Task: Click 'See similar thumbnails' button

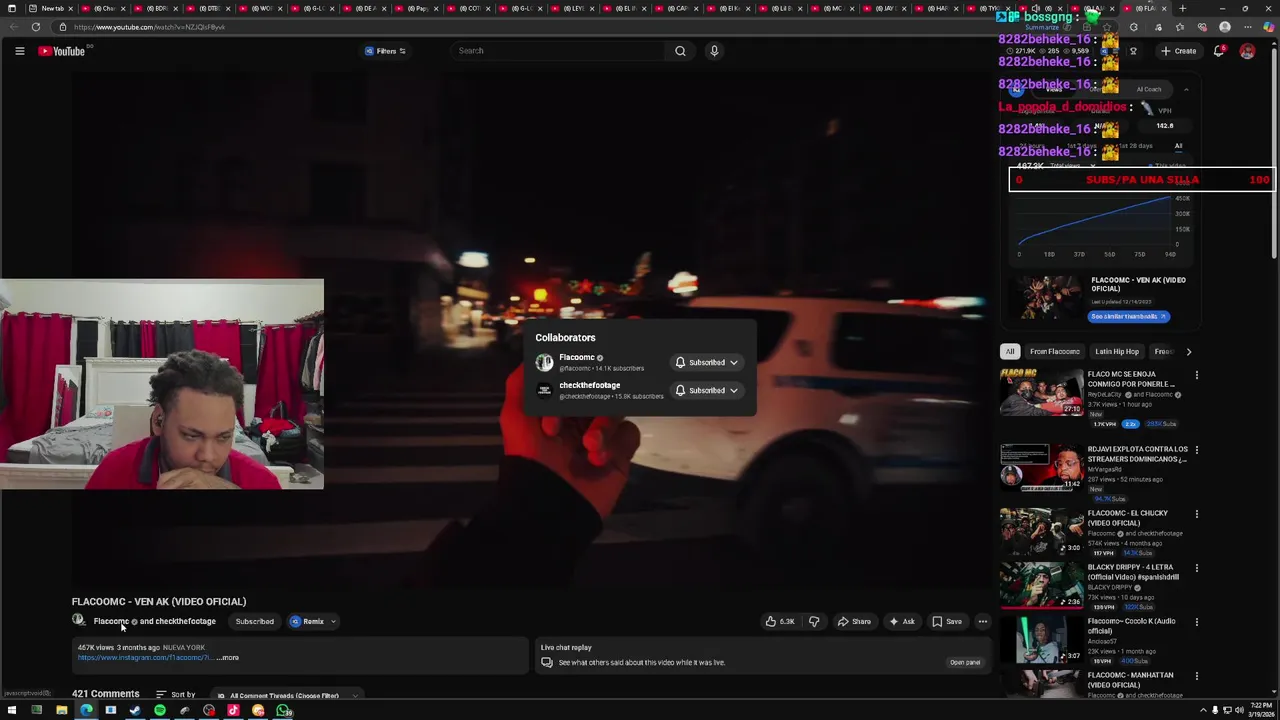Action: click(1129, 316)
